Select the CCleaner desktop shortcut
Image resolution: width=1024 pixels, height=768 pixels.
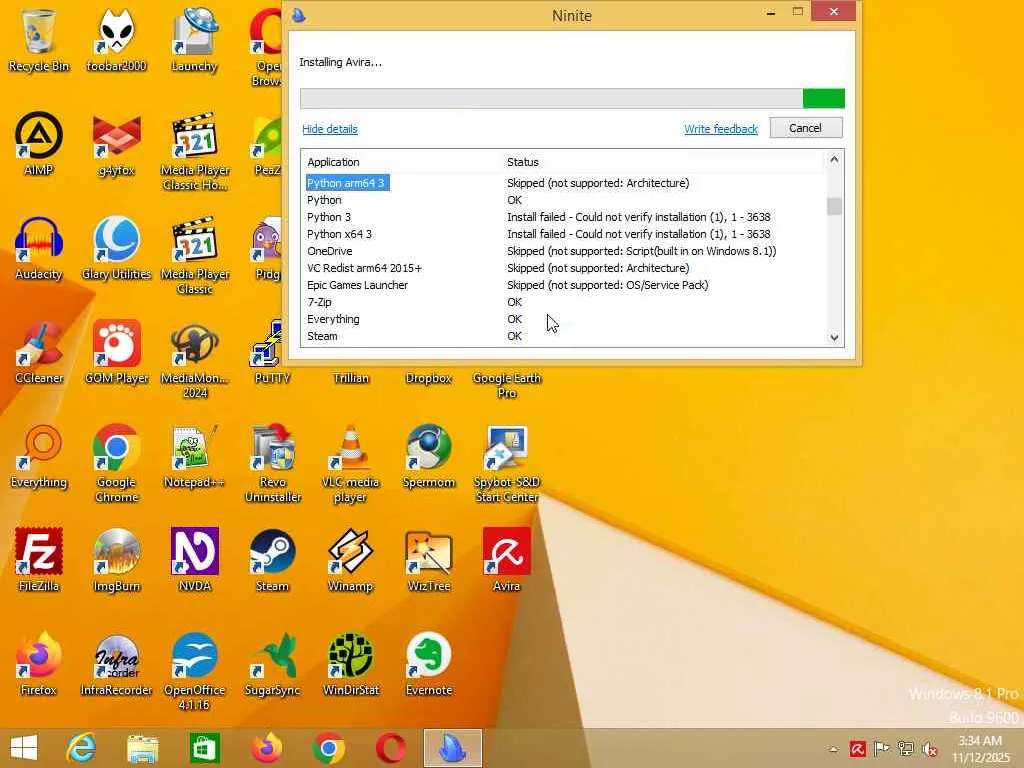39,352
